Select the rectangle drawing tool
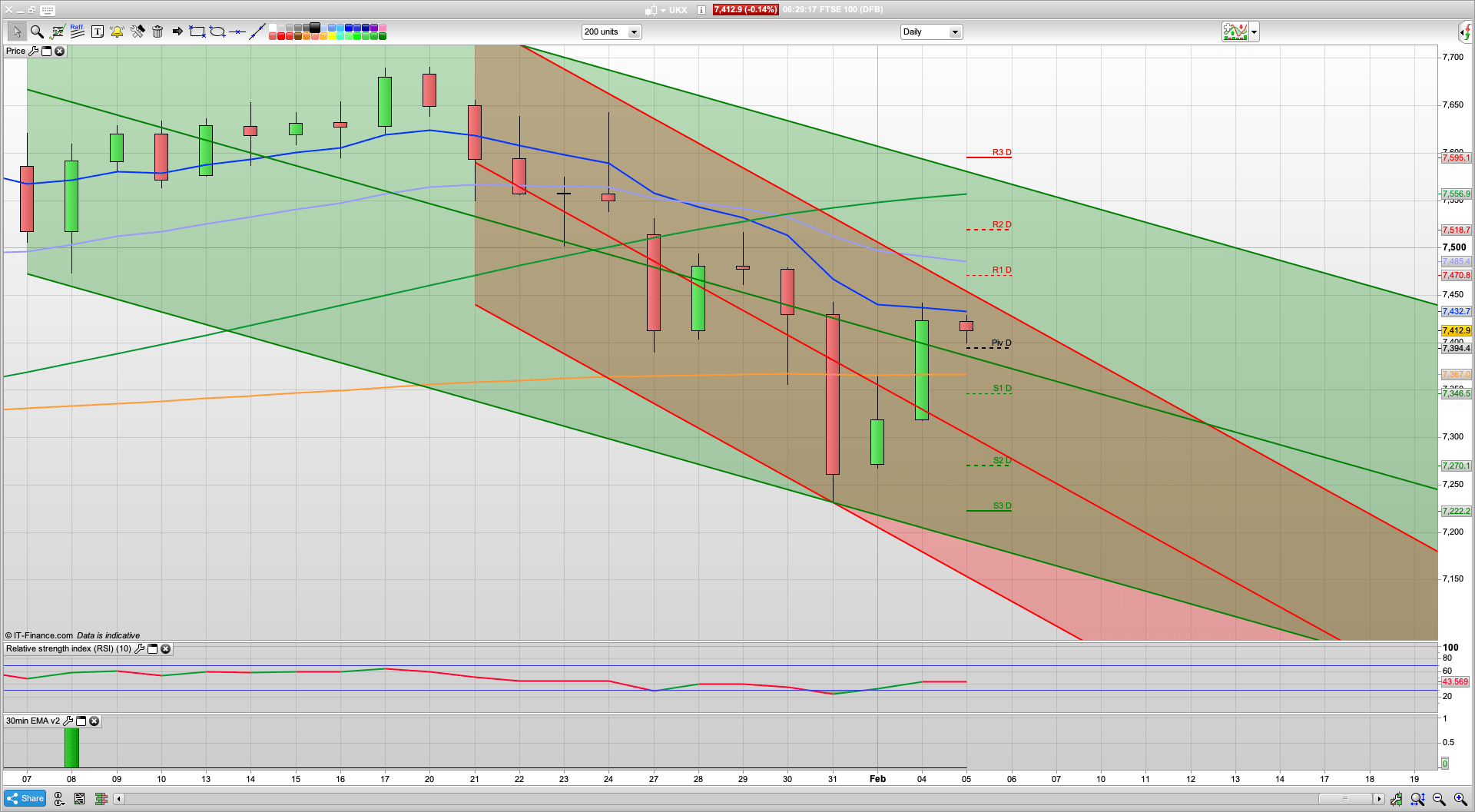 197,31
